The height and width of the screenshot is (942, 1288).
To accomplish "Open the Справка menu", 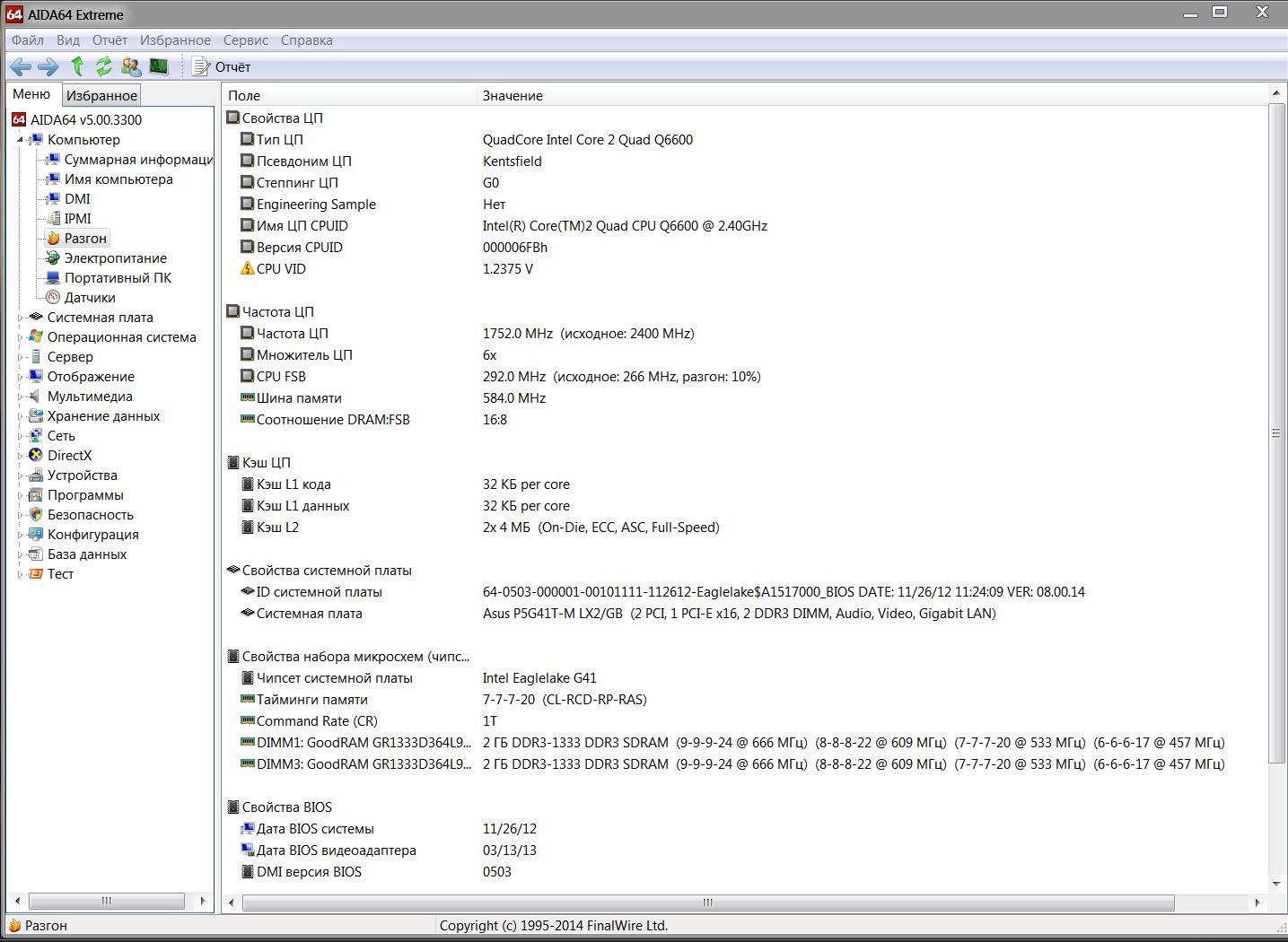I will coord(307,39).
